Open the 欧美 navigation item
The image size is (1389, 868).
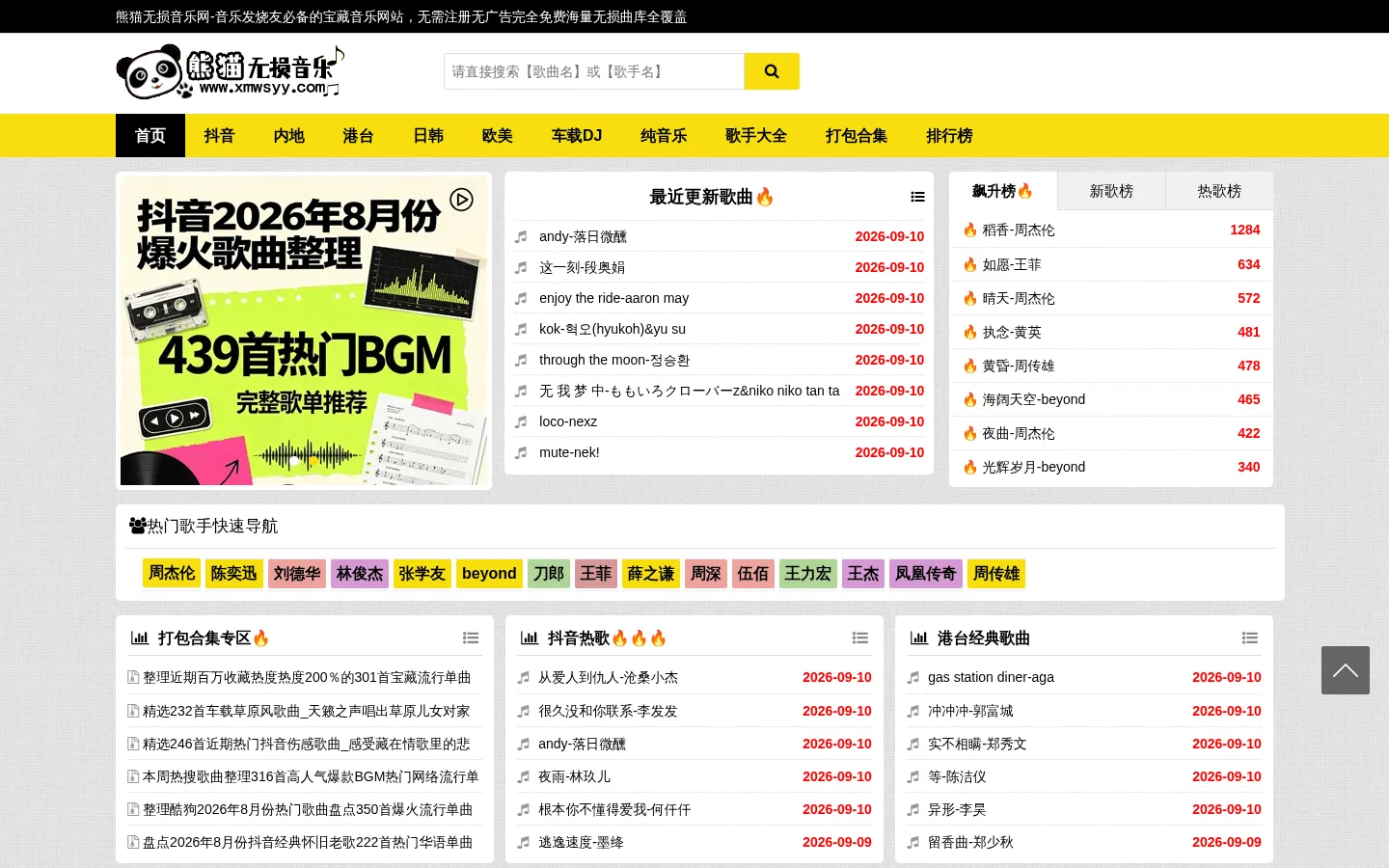498,135
